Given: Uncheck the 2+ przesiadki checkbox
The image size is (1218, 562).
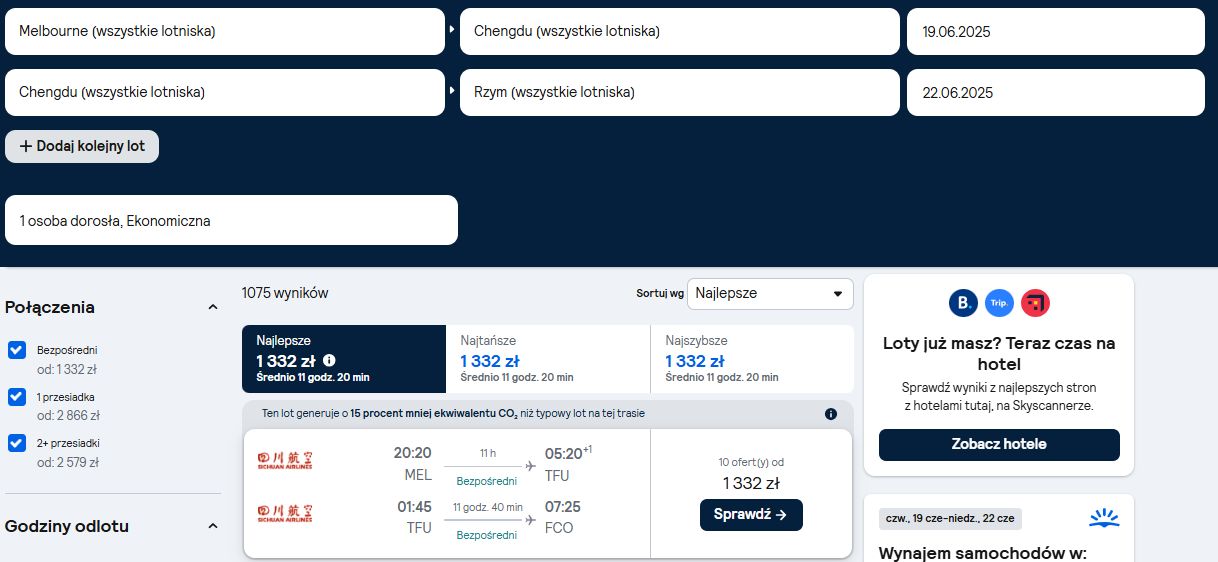Looking at the screenshot, I should click(x=16, y=443).
